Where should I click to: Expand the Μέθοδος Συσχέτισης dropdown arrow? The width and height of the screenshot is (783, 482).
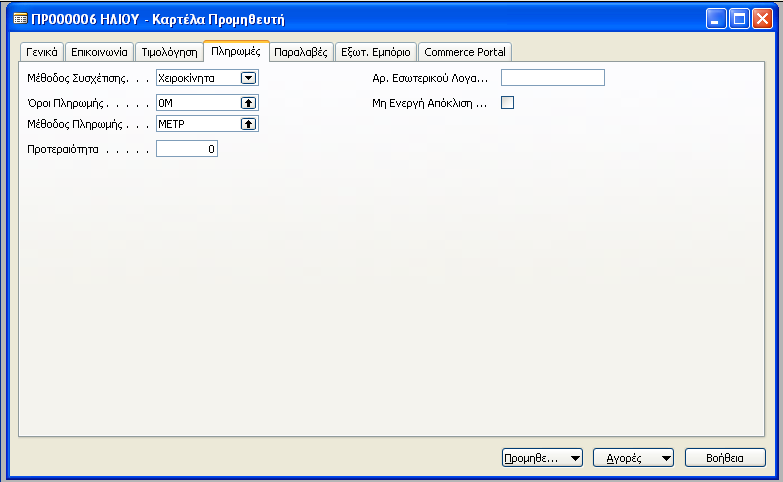click(x=248, y=78)
